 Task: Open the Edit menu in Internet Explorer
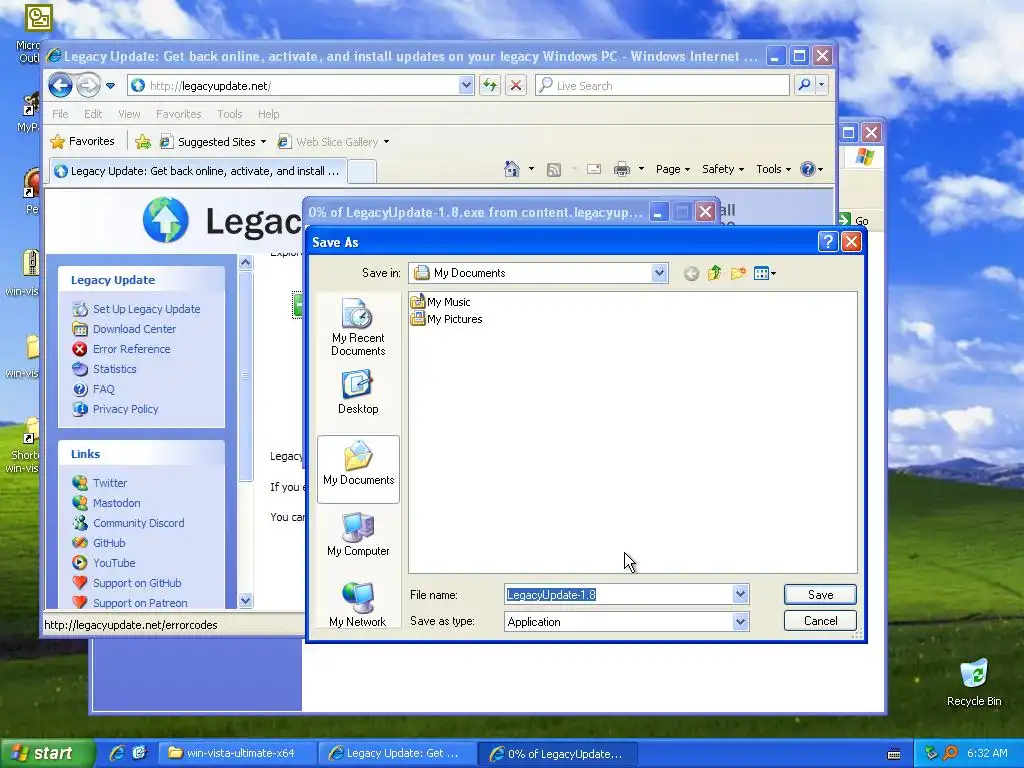93,114
